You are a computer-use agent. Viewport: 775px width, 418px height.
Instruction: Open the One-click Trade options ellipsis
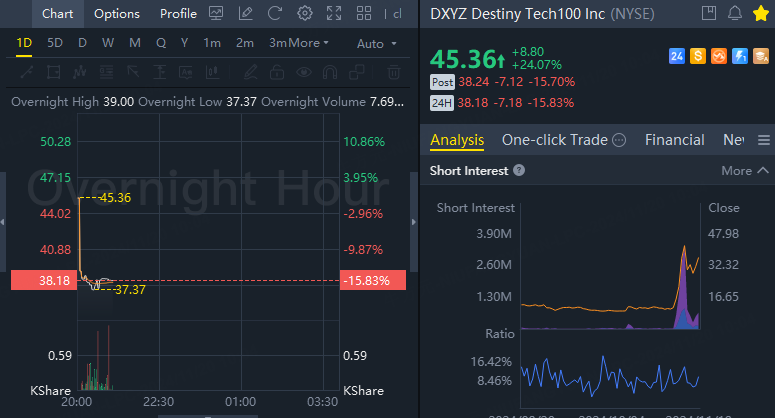click(619, 140)
